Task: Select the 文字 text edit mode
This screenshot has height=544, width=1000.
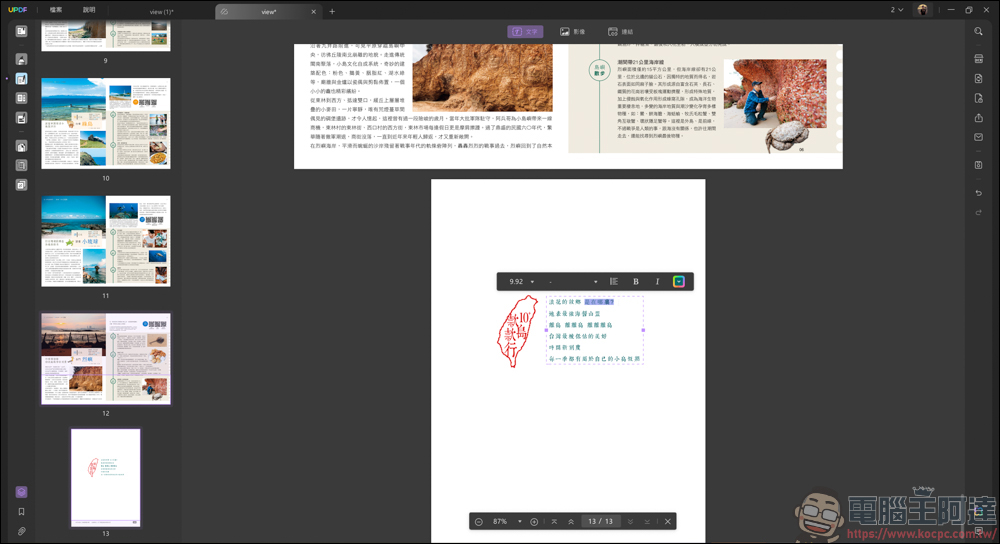Action: click(x=525, y=31)
